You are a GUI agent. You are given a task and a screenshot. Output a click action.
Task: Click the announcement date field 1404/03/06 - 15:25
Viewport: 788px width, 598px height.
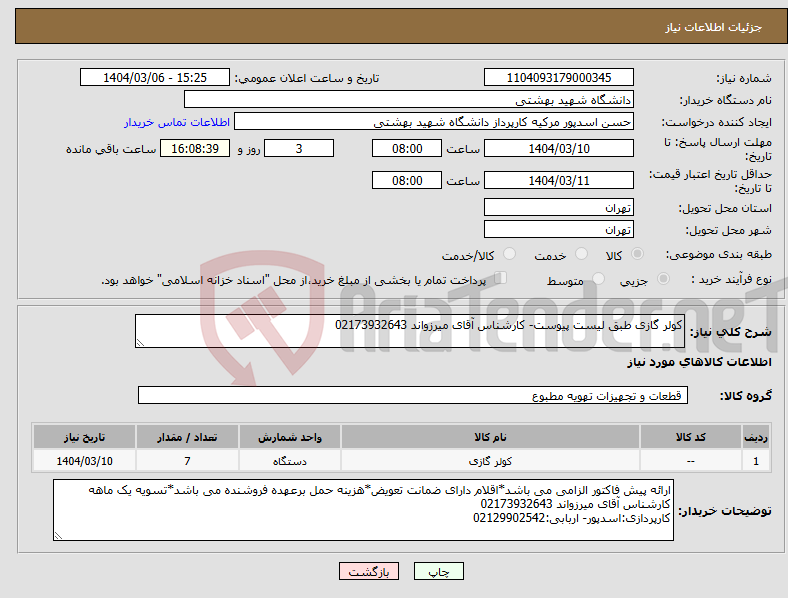pos(155,77)
